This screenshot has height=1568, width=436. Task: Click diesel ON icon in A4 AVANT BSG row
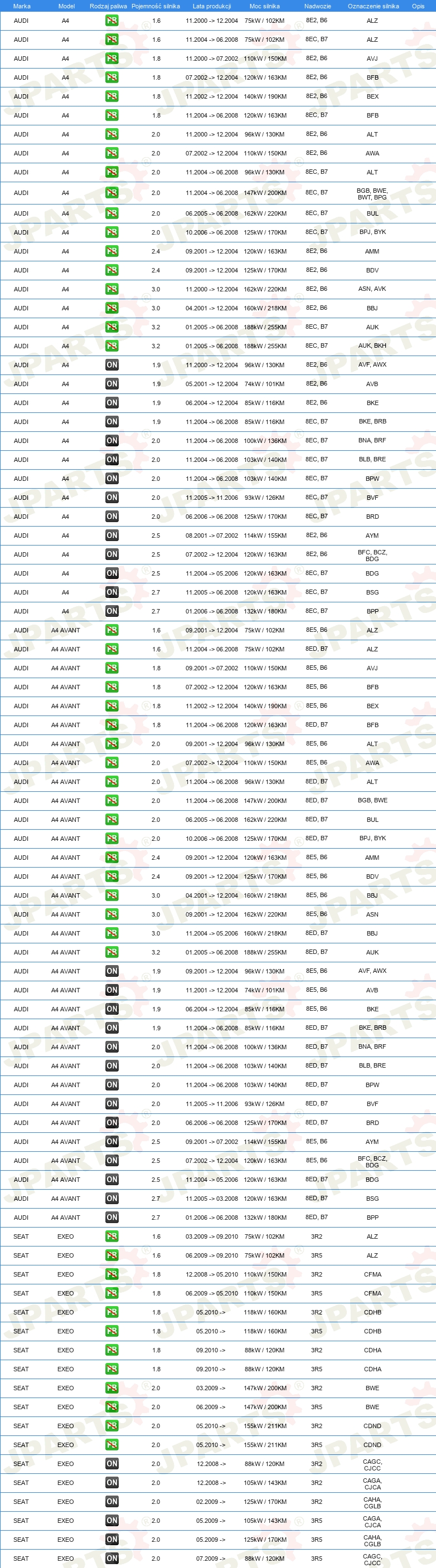tap(112, 1199)
